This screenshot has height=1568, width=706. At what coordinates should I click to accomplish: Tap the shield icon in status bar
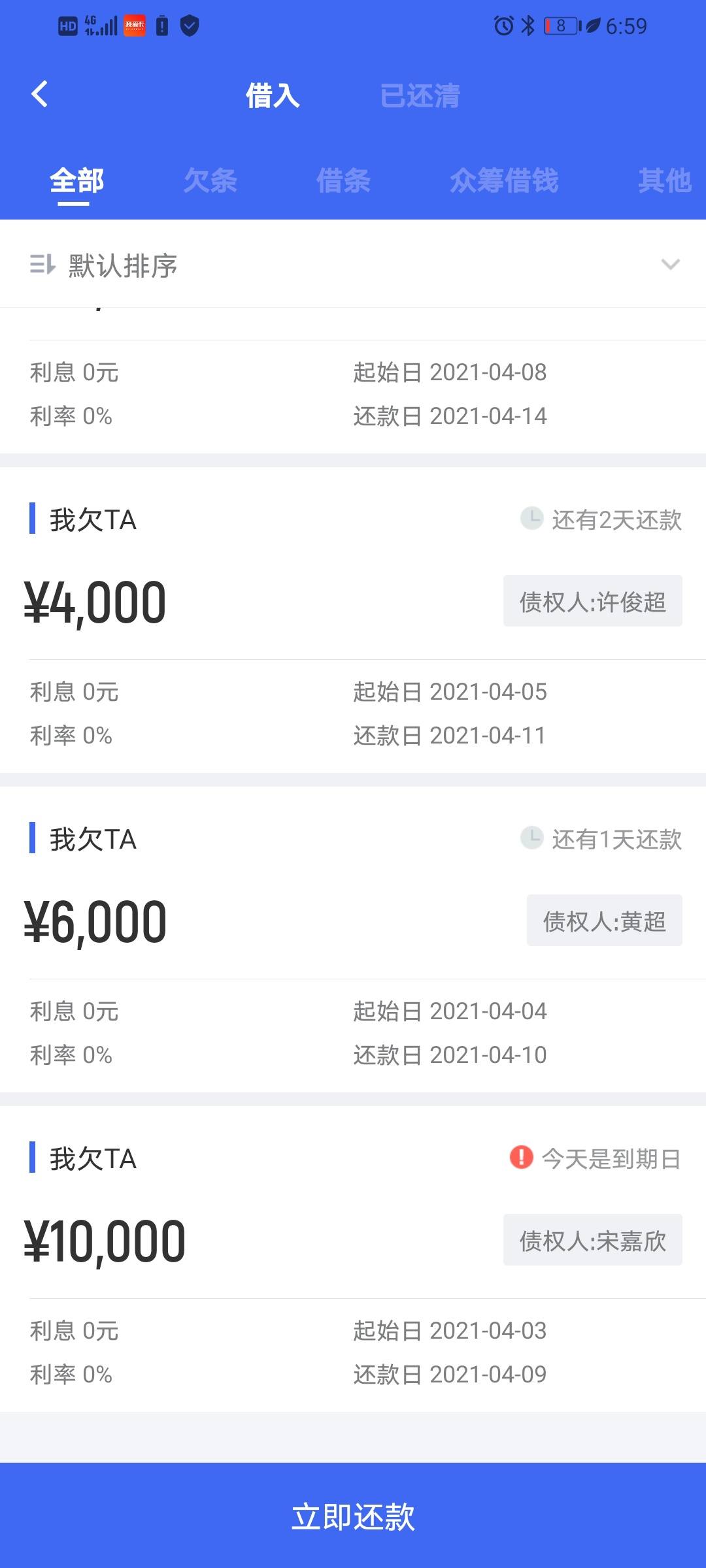tap(190, 26)
